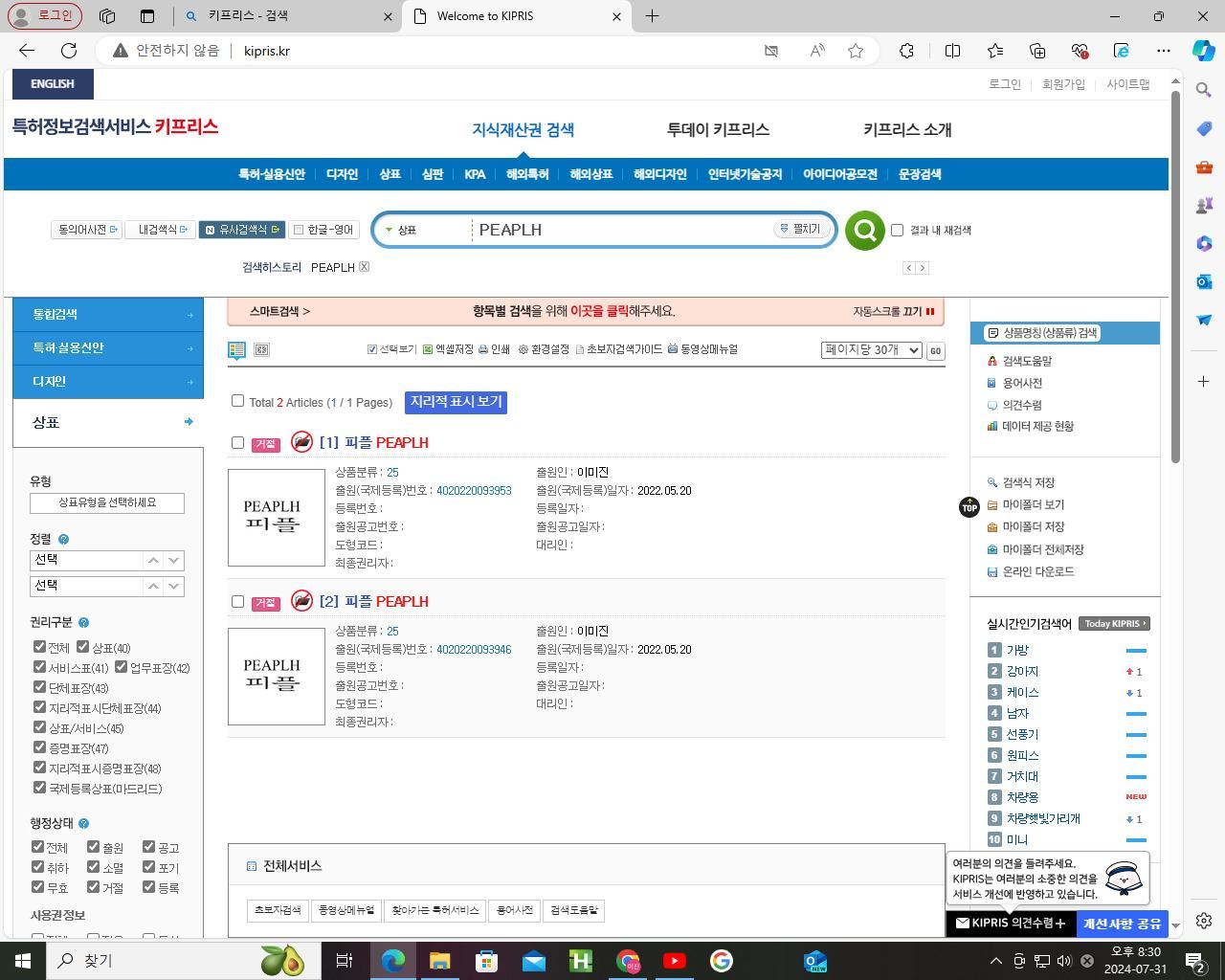Expand 통합검색 sidebar section
Image resolution: width=1225 pixels, height=980 pixels.
(x=108, y=314)
